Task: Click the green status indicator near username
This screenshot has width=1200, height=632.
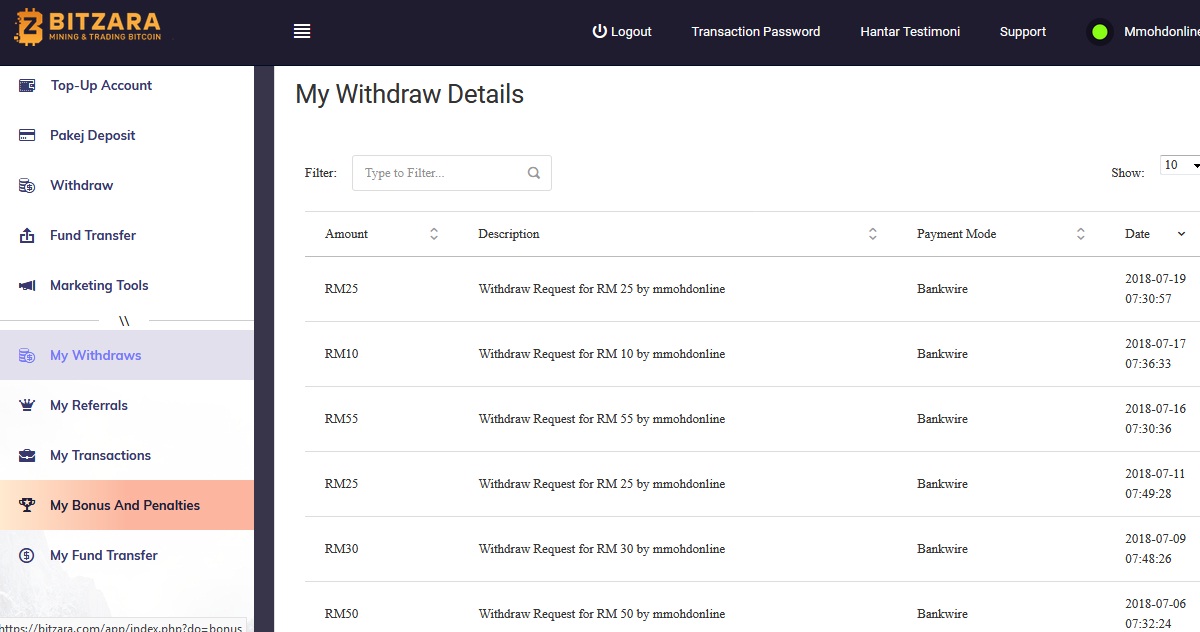Action: [1099, 32]
